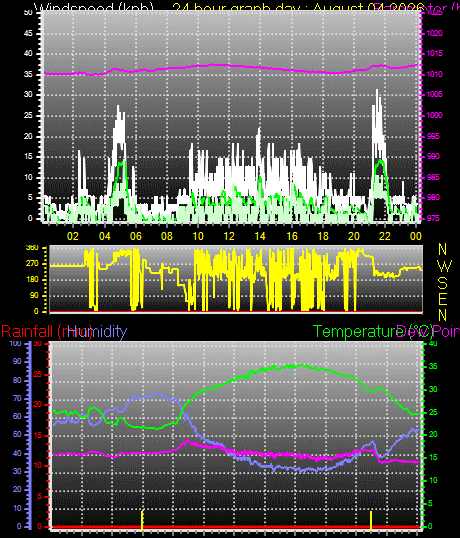Click the 14 hour label on time axis
This screenshot has height=538, width=460.
coord(260,236)
